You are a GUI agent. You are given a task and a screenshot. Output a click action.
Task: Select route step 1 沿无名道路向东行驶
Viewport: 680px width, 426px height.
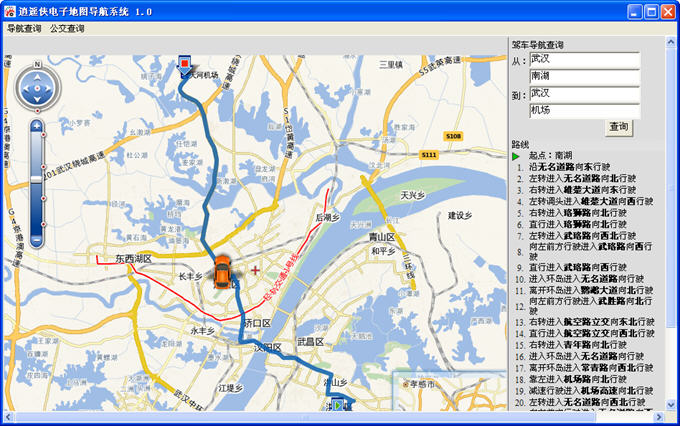tap(569, 167)
